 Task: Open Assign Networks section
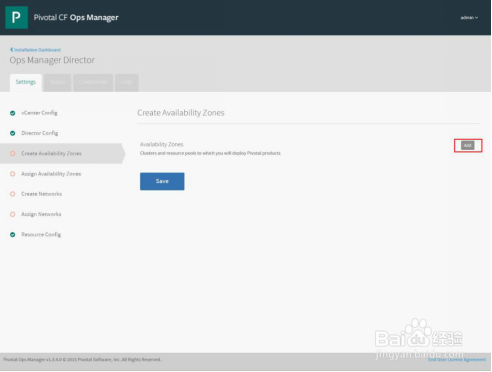[x=41, y=214]
